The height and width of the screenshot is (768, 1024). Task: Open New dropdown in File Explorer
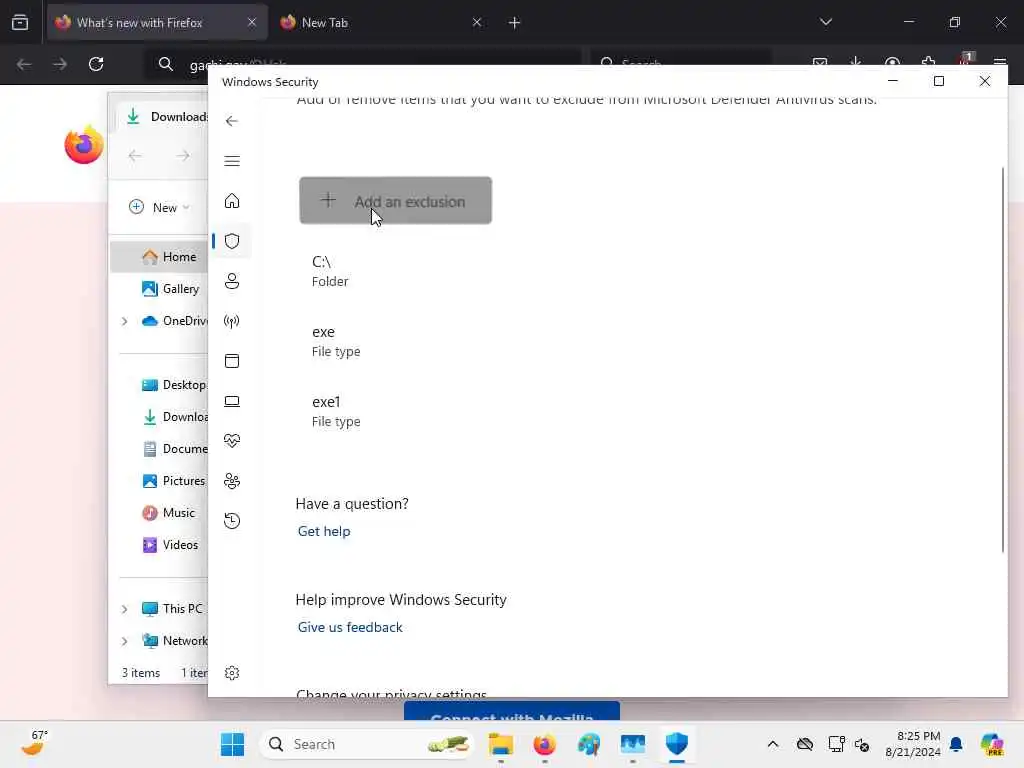point(160,207)
